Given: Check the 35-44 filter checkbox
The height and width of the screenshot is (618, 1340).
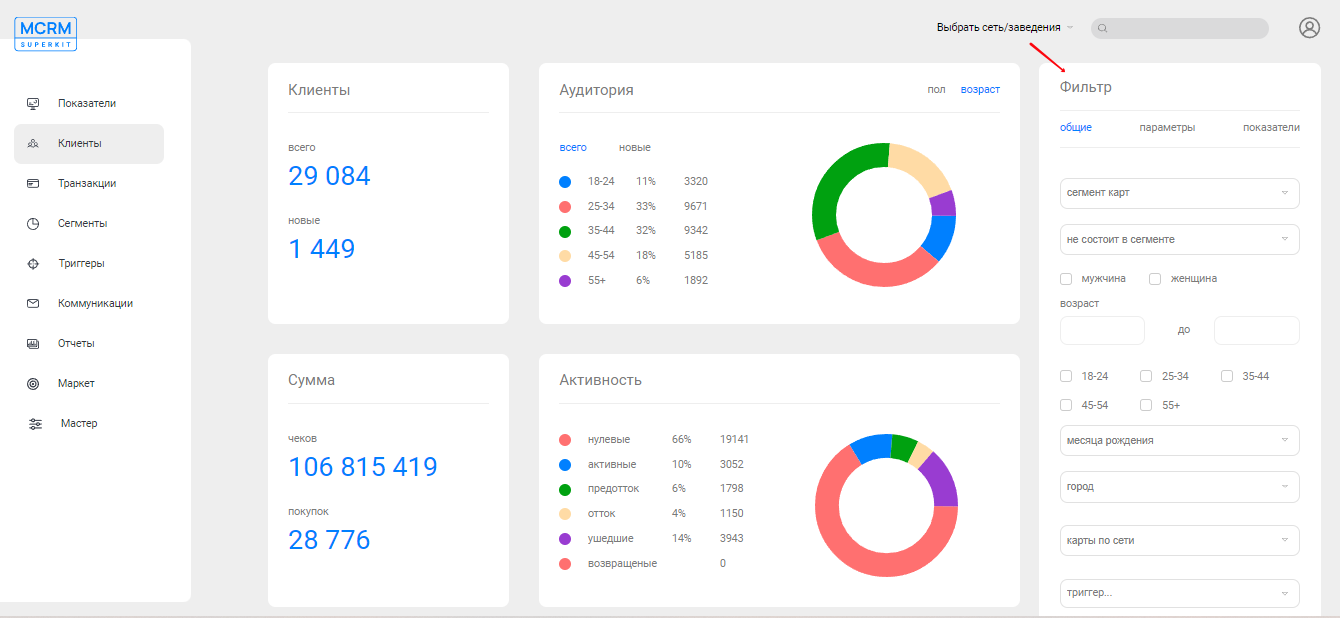Looking at the screenshot, I should [1227, 376].
